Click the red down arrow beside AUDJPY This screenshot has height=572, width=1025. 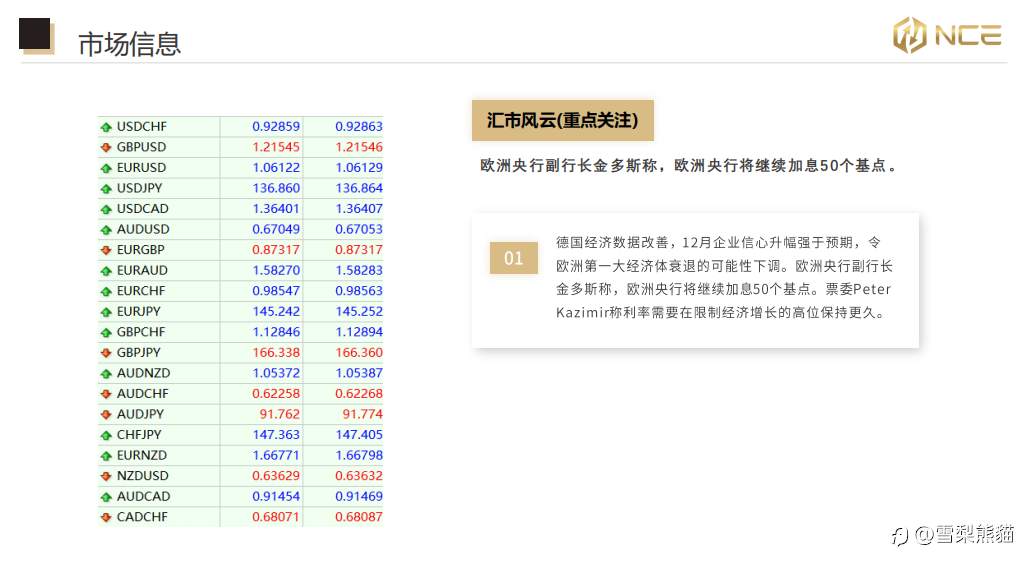click(106, 414)
